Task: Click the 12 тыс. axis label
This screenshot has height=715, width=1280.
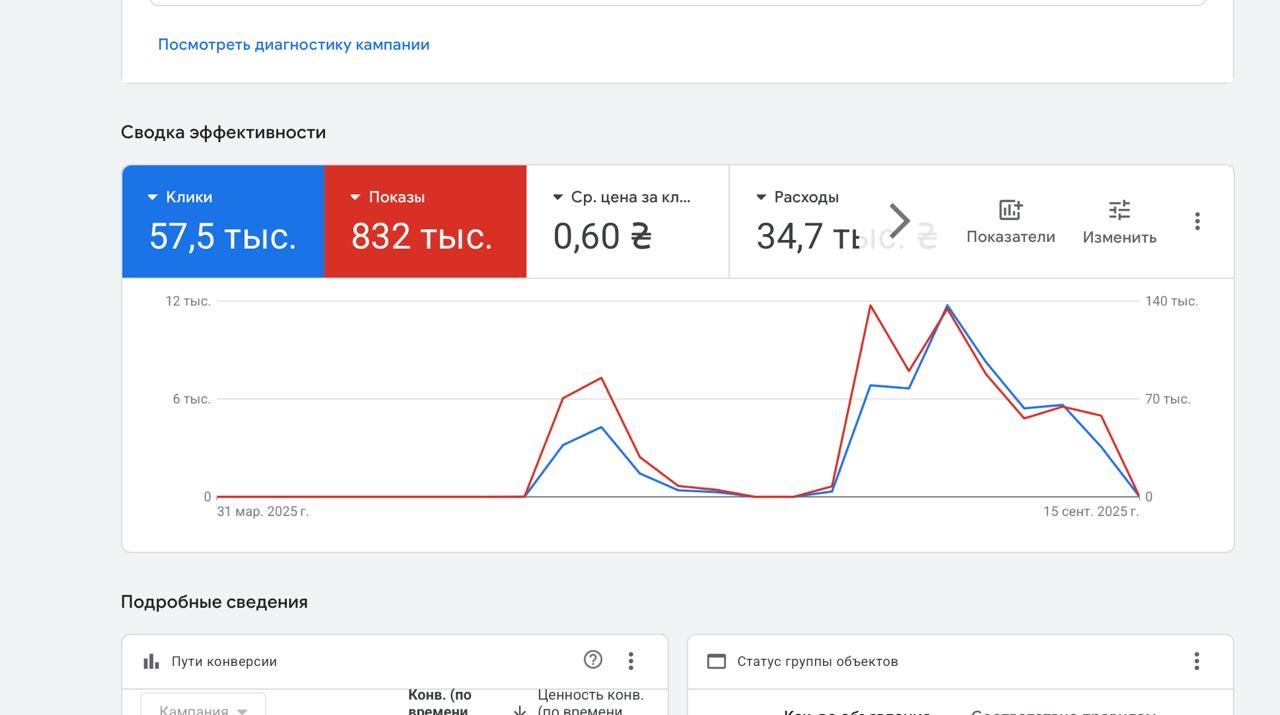Action: point(188,301)
